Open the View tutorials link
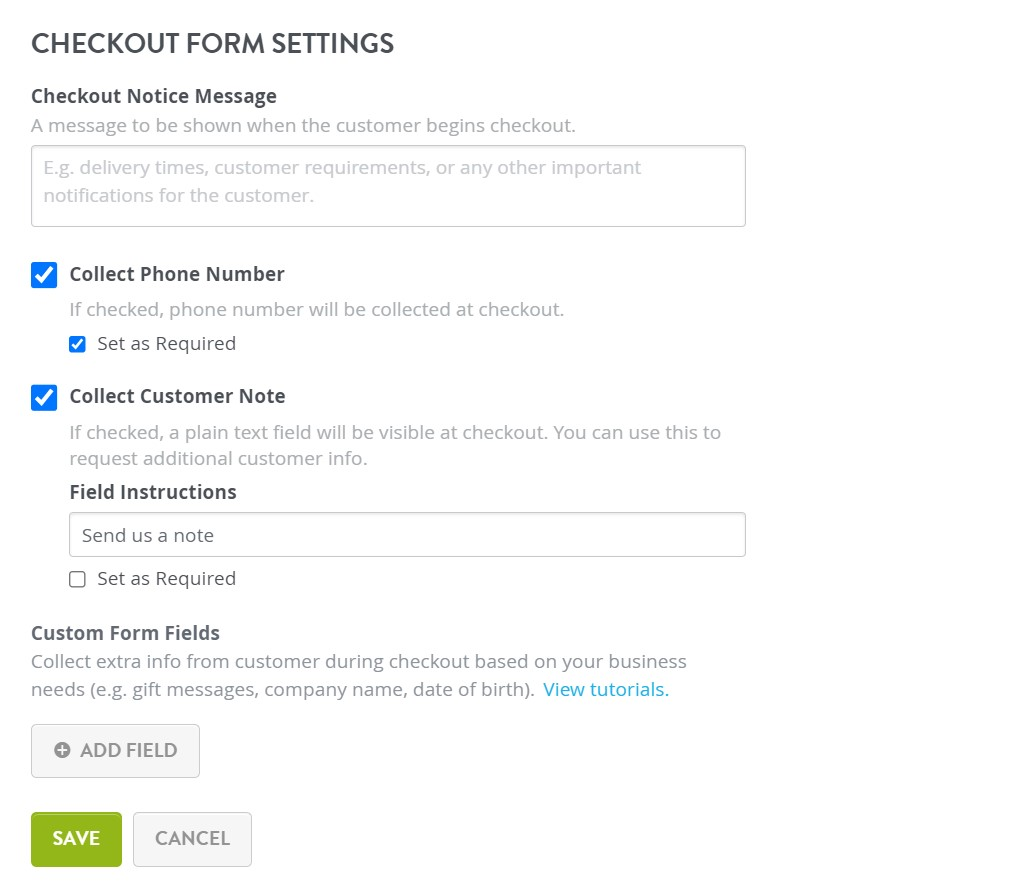This screenshot has width=1018, height=883. [605, 690]
